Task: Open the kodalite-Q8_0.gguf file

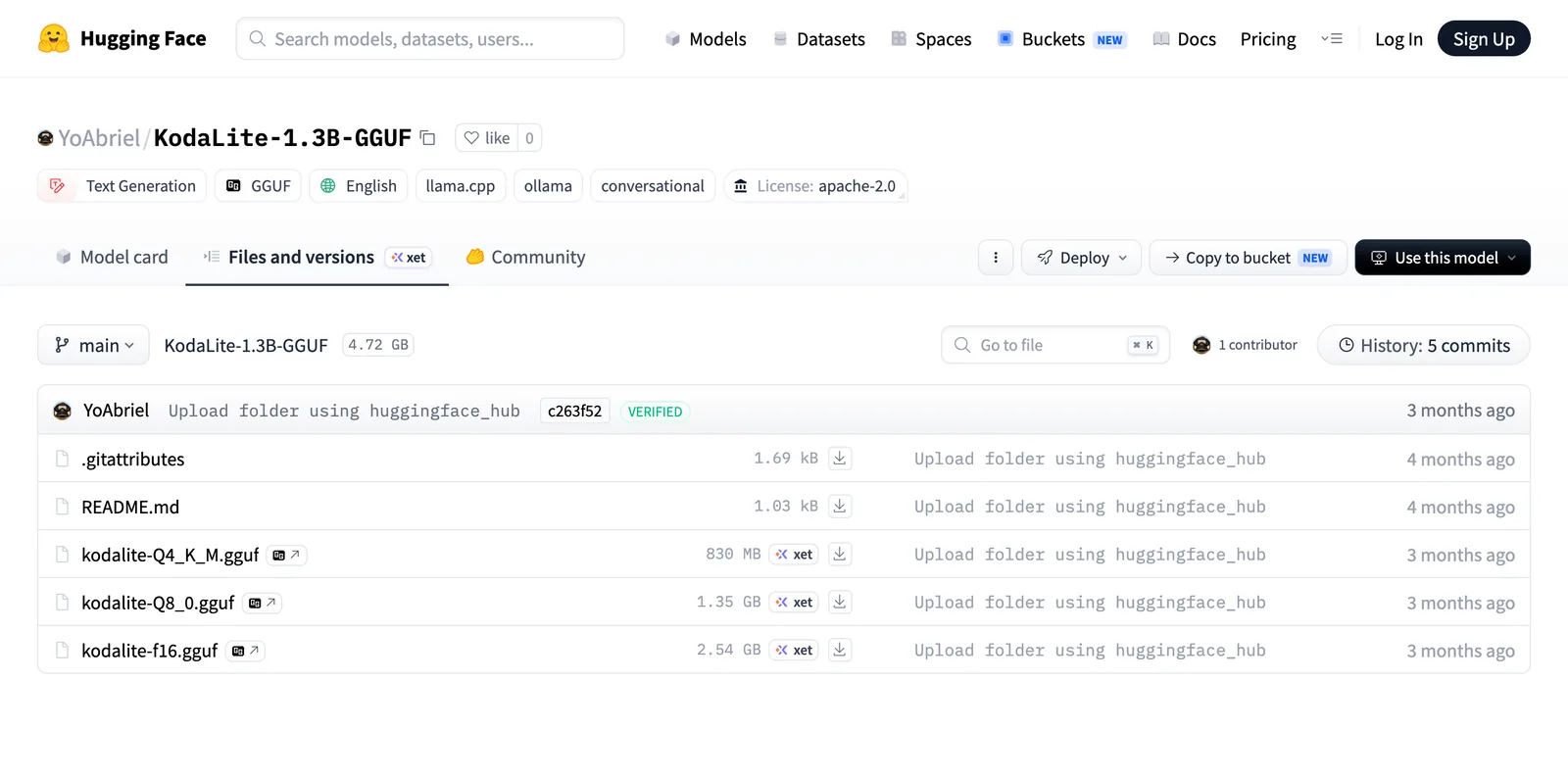Action: pos(158,604)
